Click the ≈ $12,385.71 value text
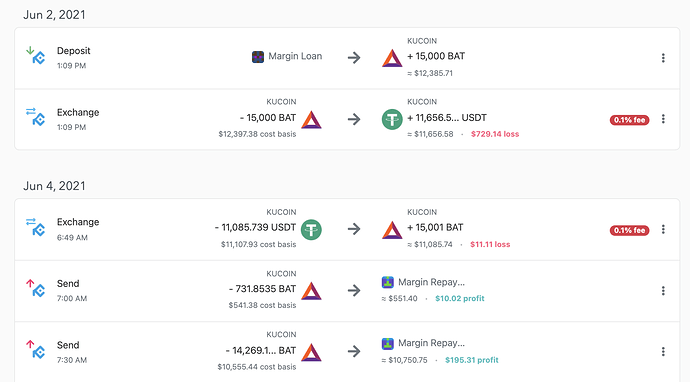The height and width of the screenshot is (382, 690). coord(430,73)
